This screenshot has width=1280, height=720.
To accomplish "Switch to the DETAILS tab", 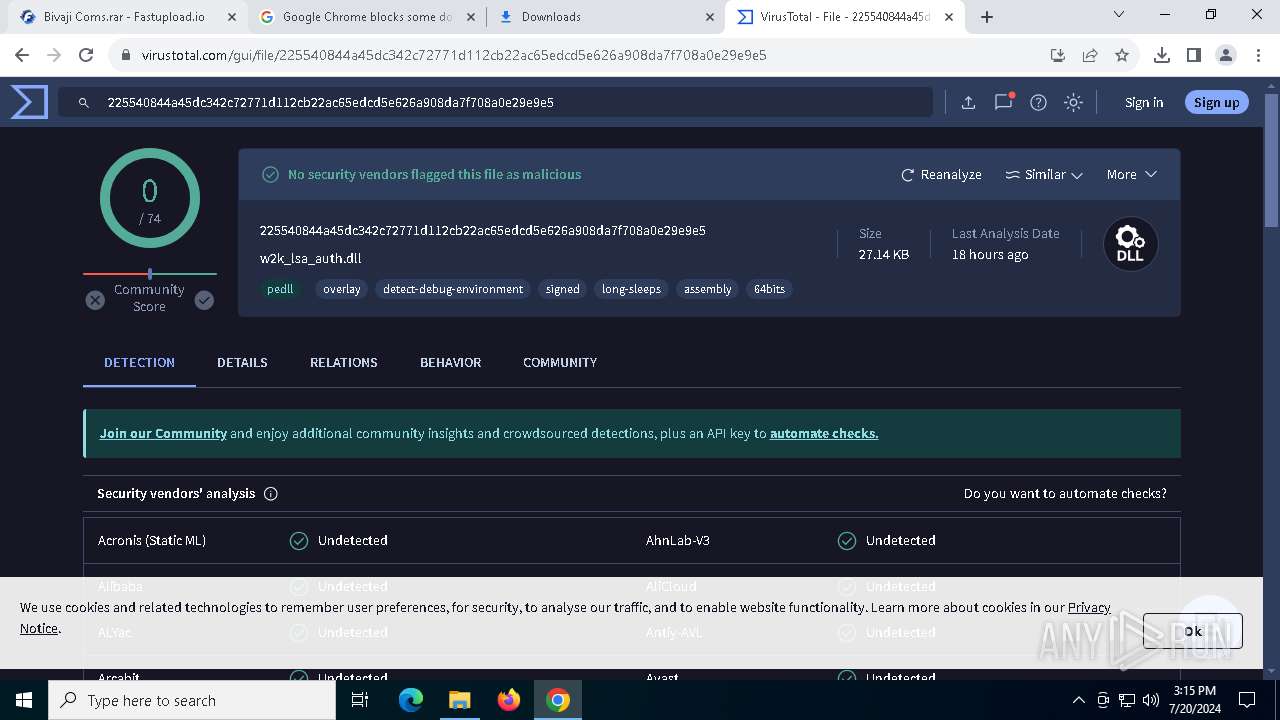I will click(x=242, y=362).
